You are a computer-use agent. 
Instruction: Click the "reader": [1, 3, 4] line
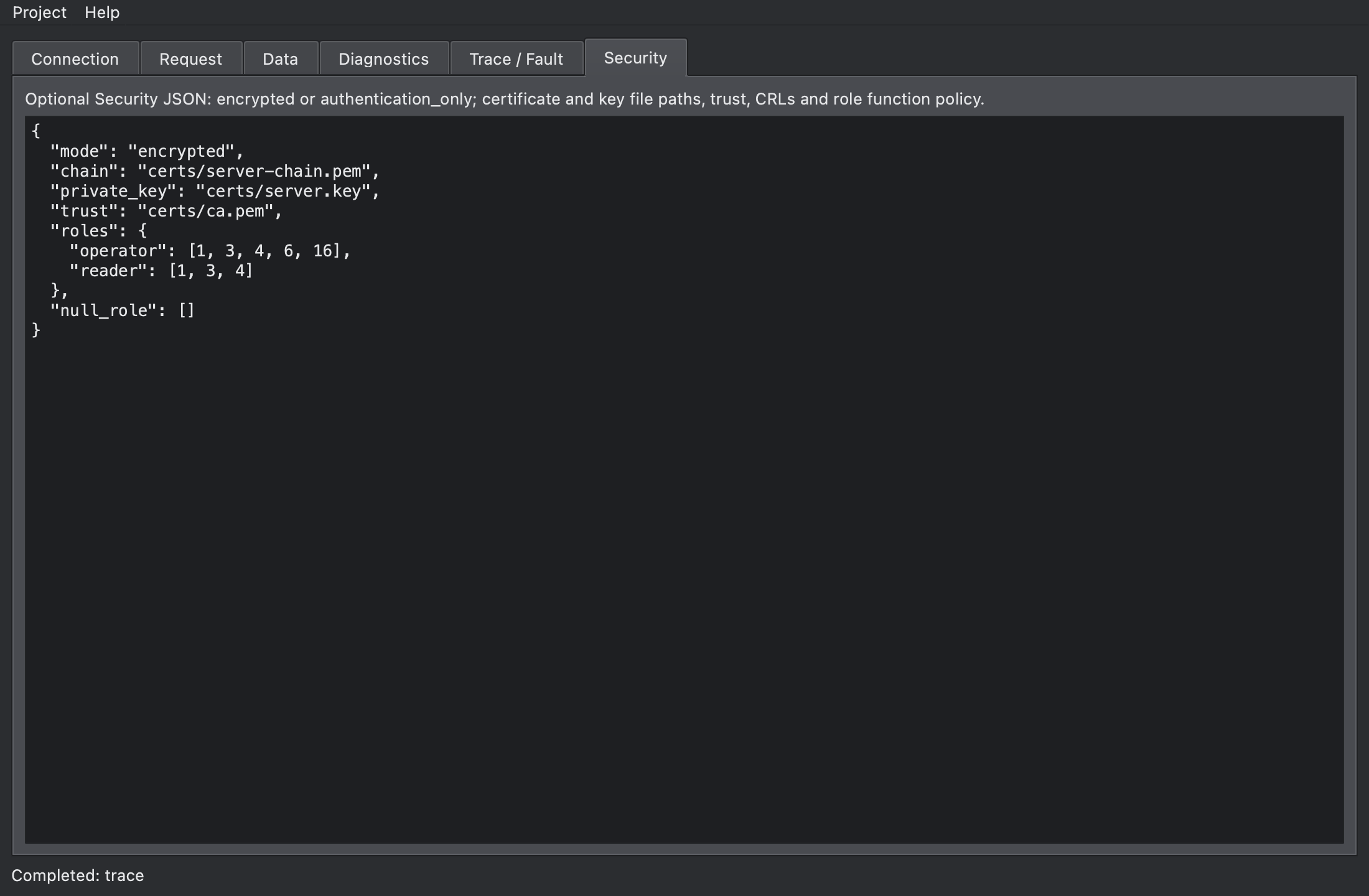click(x=161, y=271)
